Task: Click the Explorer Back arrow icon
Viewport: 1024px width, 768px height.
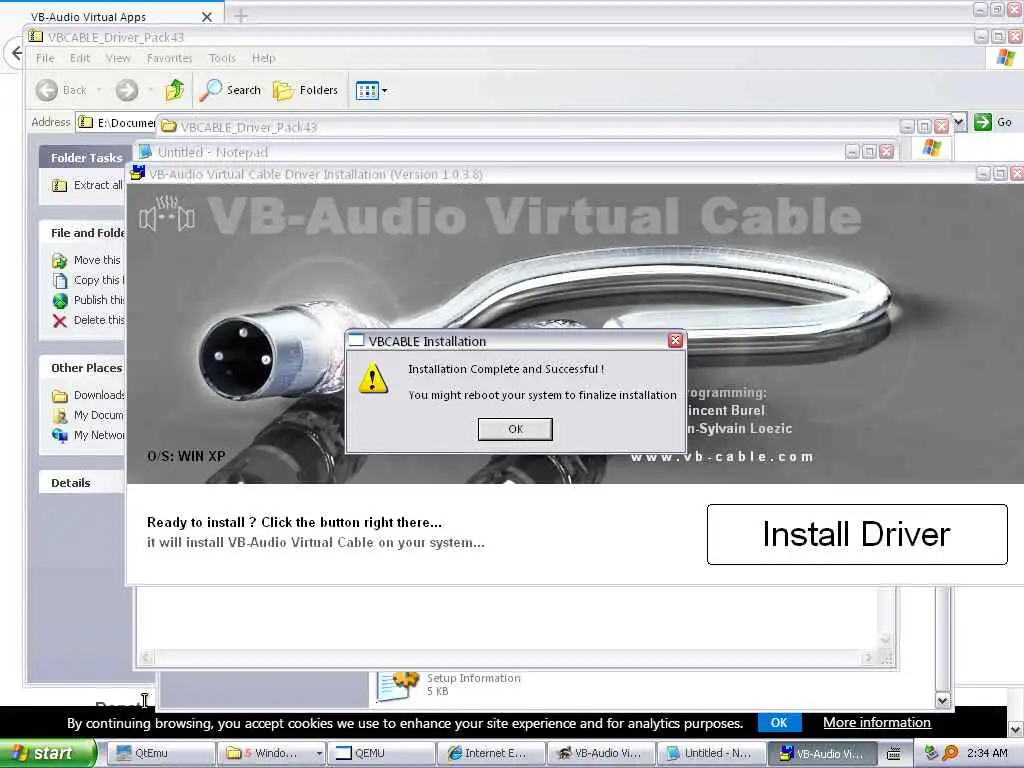Action: [x=46, y=90]
